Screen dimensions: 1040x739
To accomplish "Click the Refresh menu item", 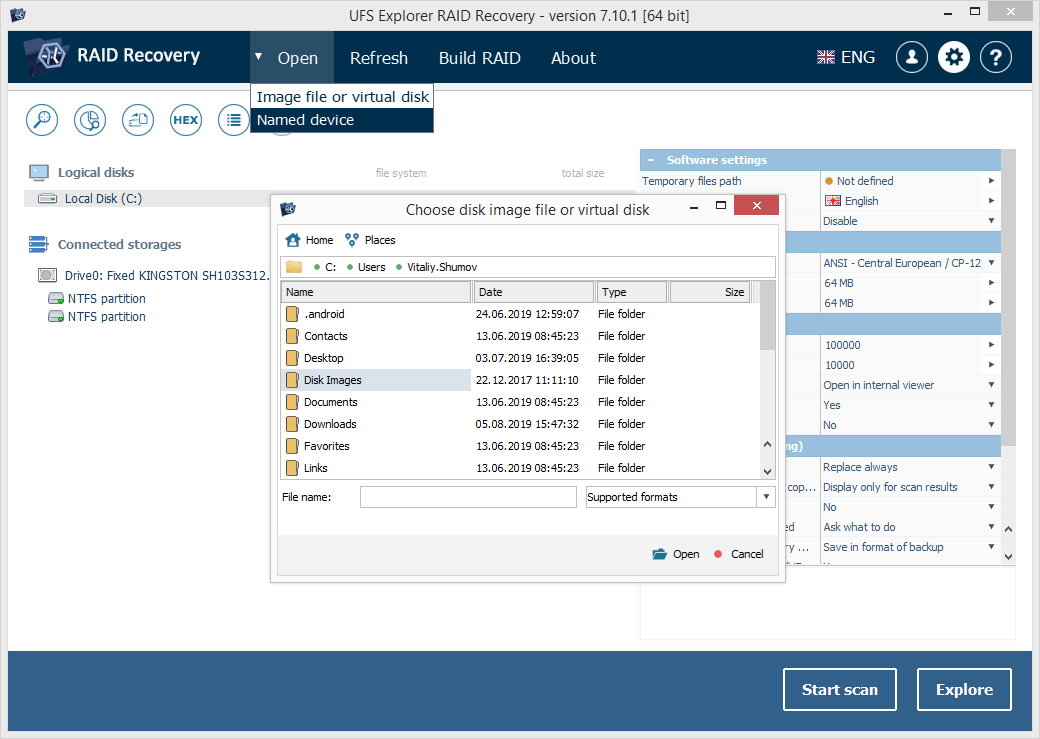I will click(x=379, y=58).
